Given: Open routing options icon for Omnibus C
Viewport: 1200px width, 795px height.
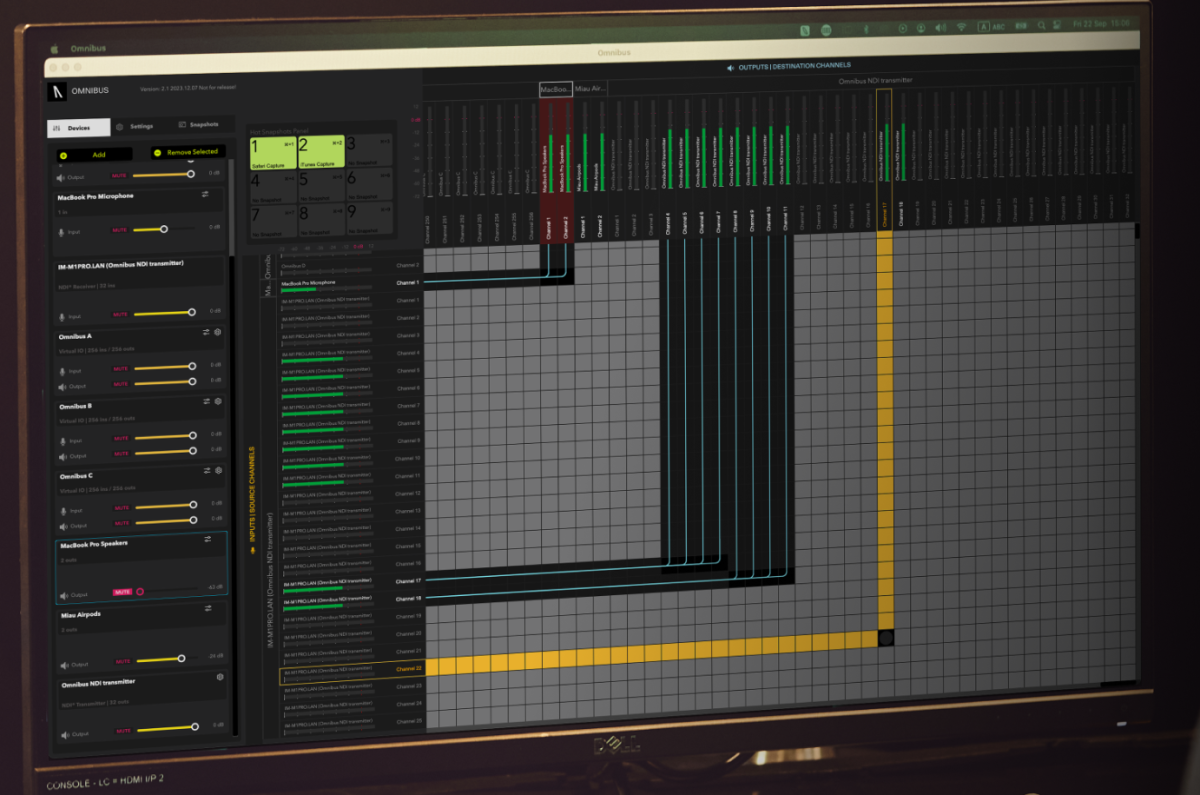Looking at the screenshot, I should click(x=207, y=470).
